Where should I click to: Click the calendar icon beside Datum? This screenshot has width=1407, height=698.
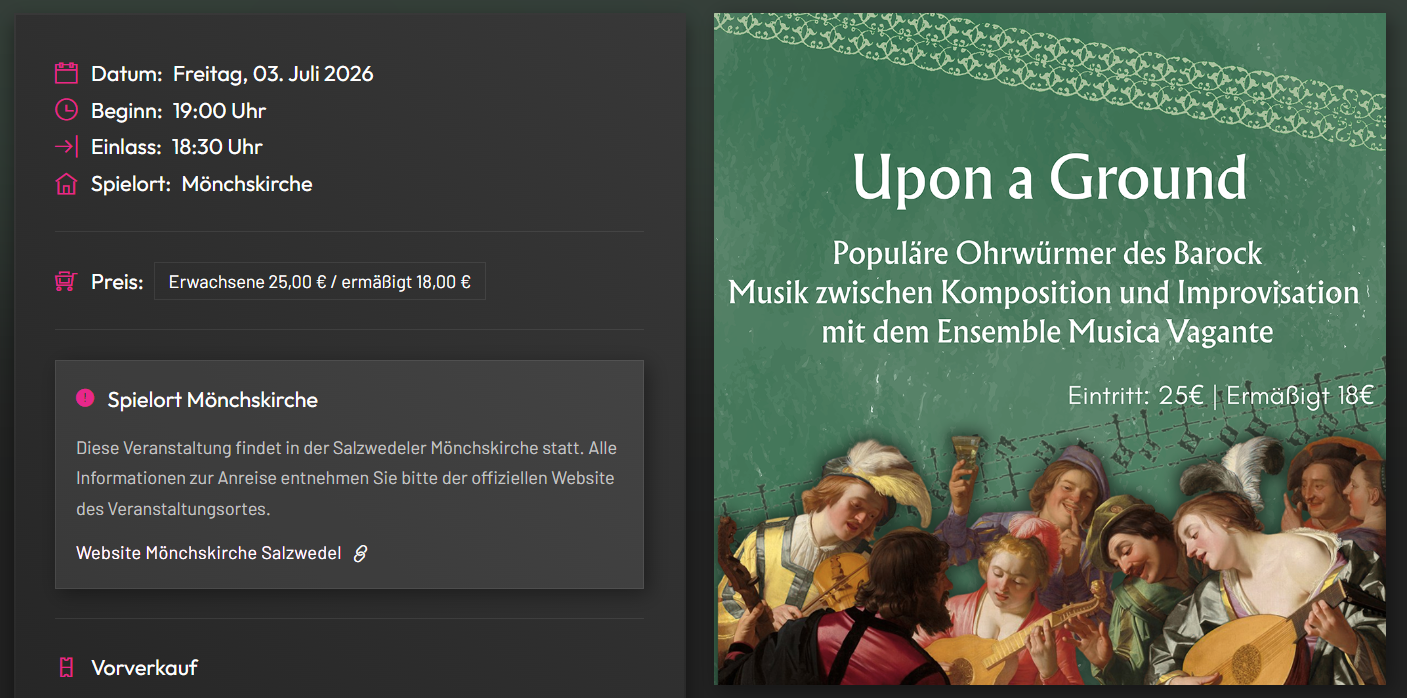pos(66,73)
